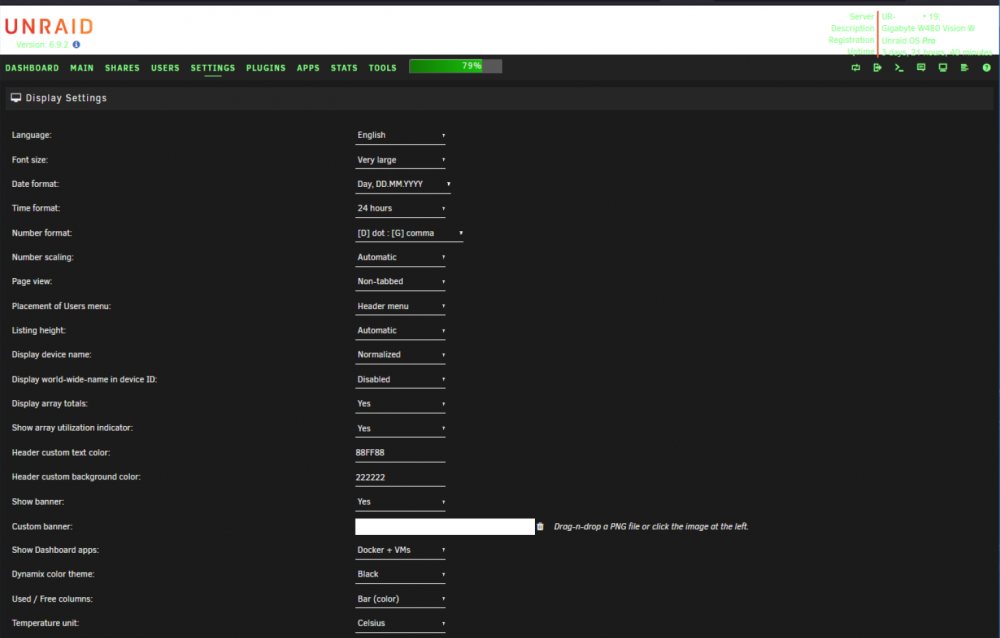This screenshot has width=1000, height=638.
Task: Click the Custom banner label
Action: (x=42, y=527)
